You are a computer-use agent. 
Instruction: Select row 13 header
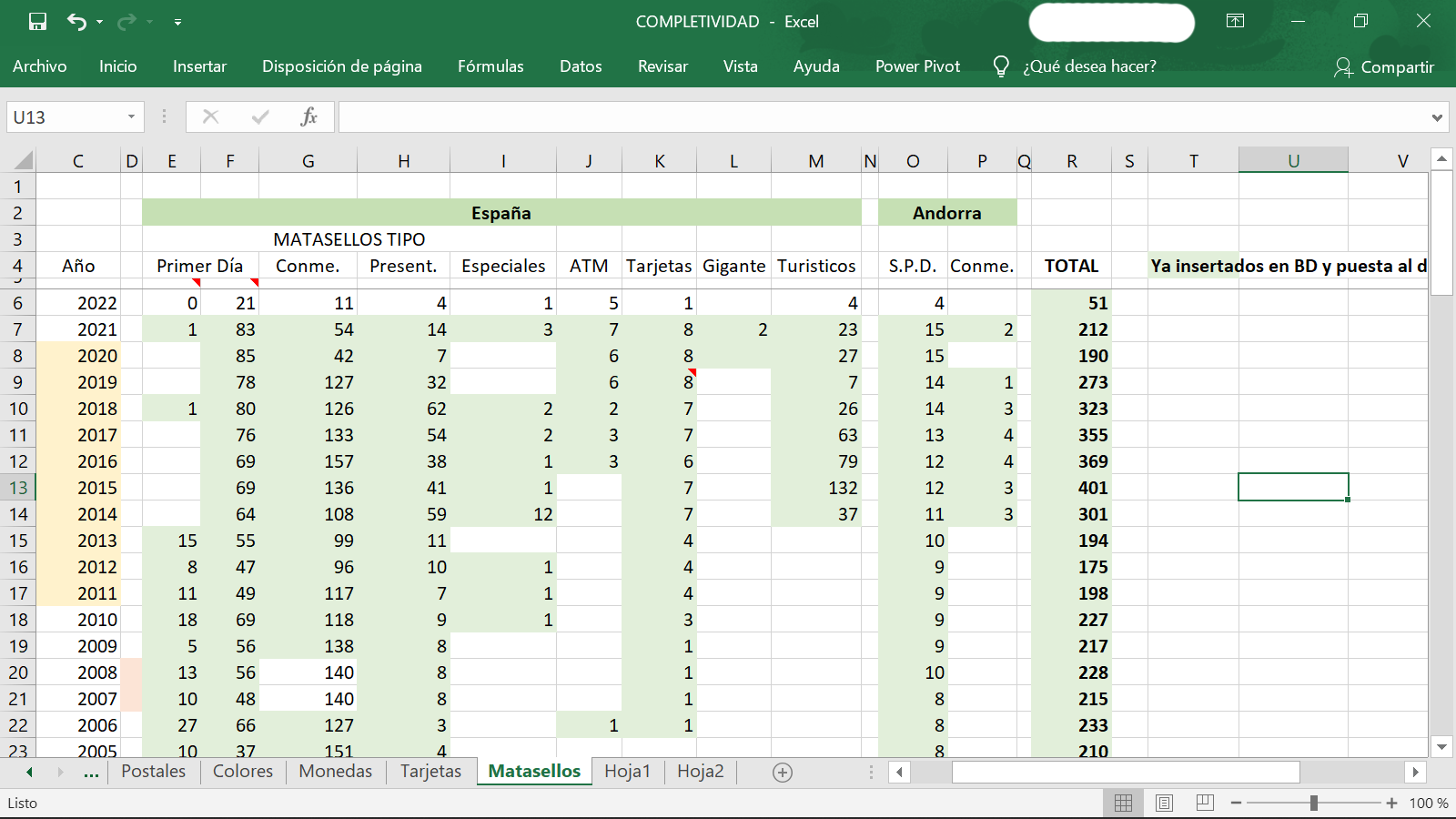tap(18, 488)
